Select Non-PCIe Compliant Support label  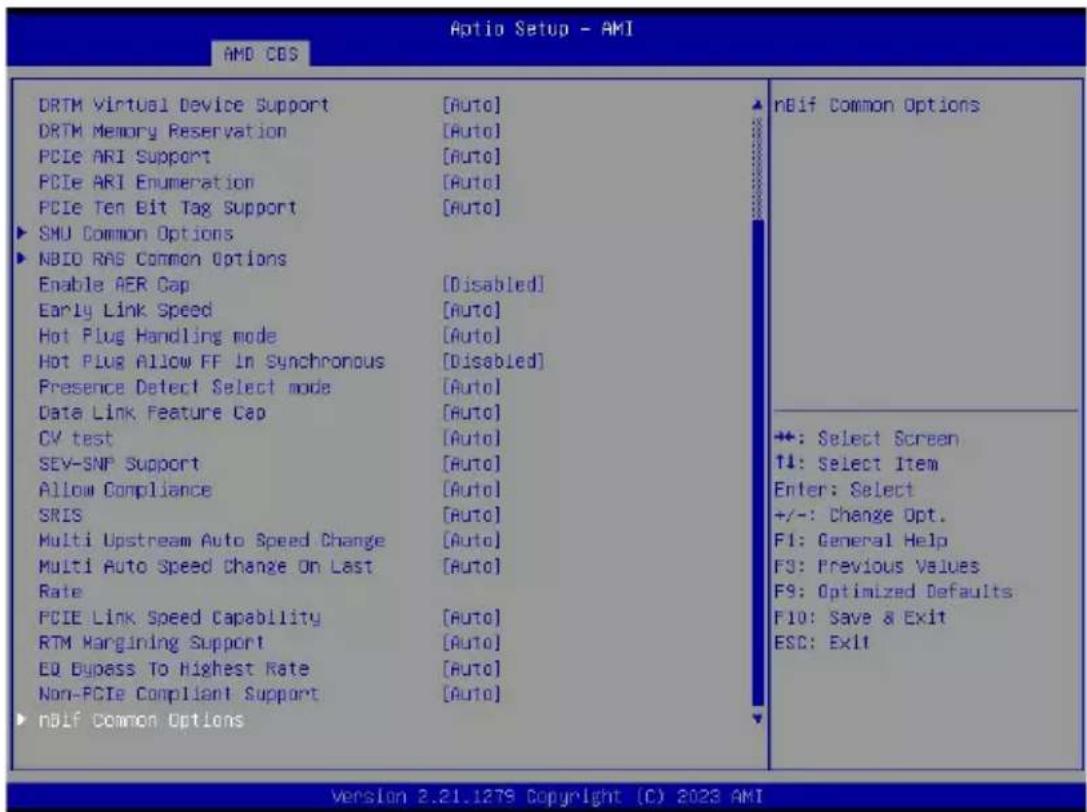pos(178,694)
